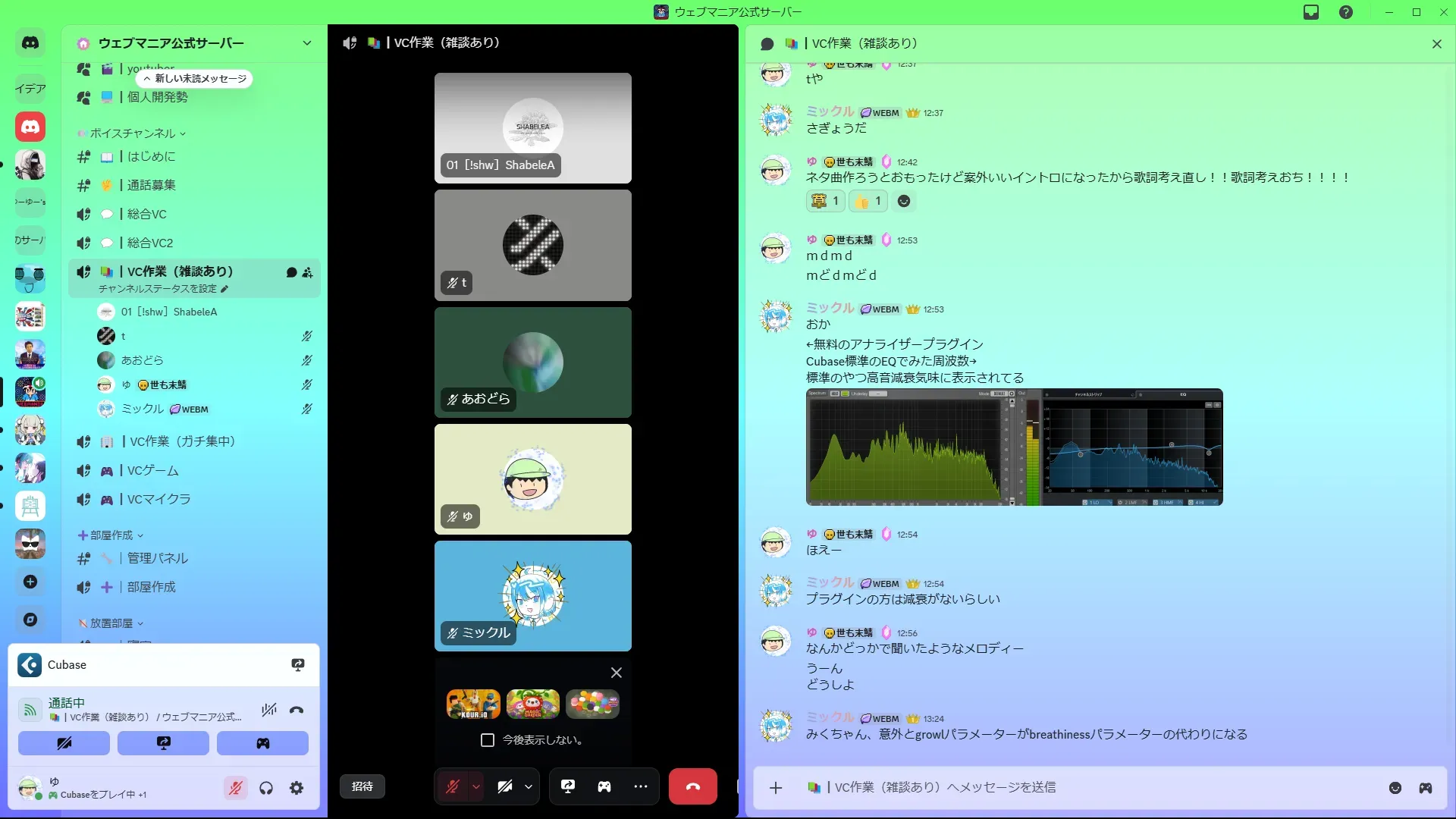Open the 通話募集 text channel
Viewport: 1456px width, 819px height.
coord(151,186)
